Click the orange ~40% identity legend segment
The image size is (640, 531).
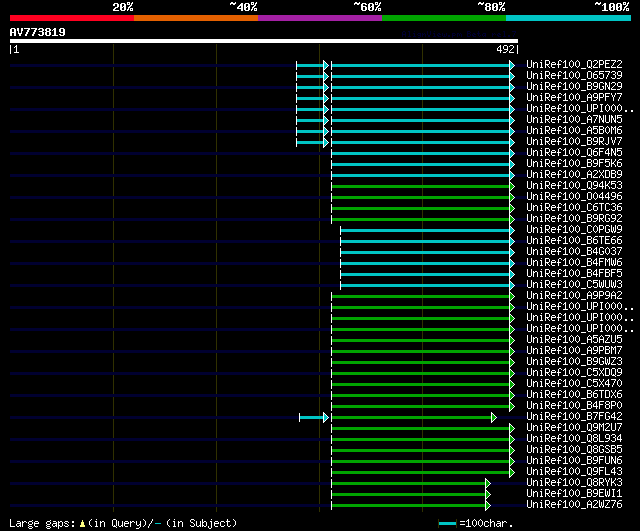[x=196, y=18]
